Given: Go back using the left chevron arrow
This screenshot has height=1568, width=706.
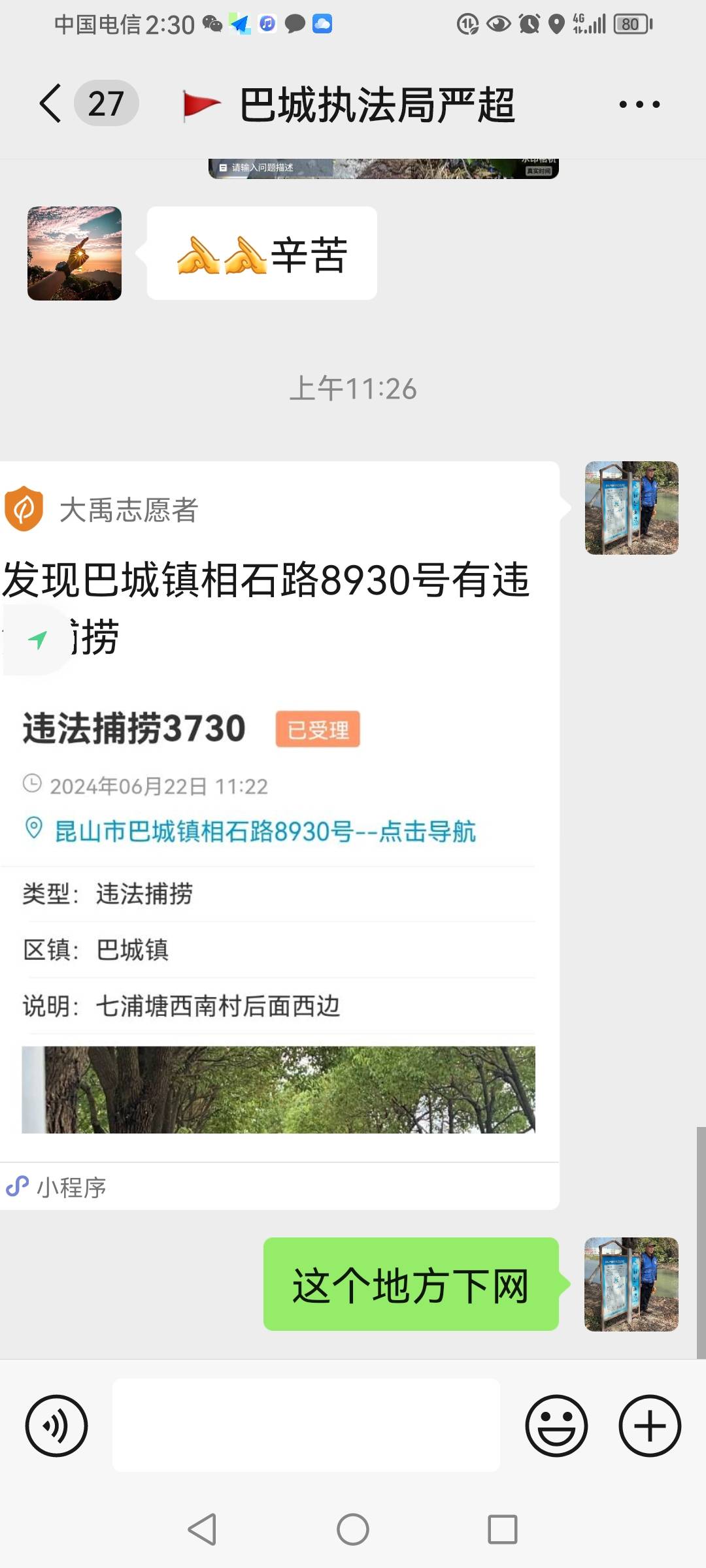Looking at the screenshot, I should pyautogui.click(x=51, y=103).
